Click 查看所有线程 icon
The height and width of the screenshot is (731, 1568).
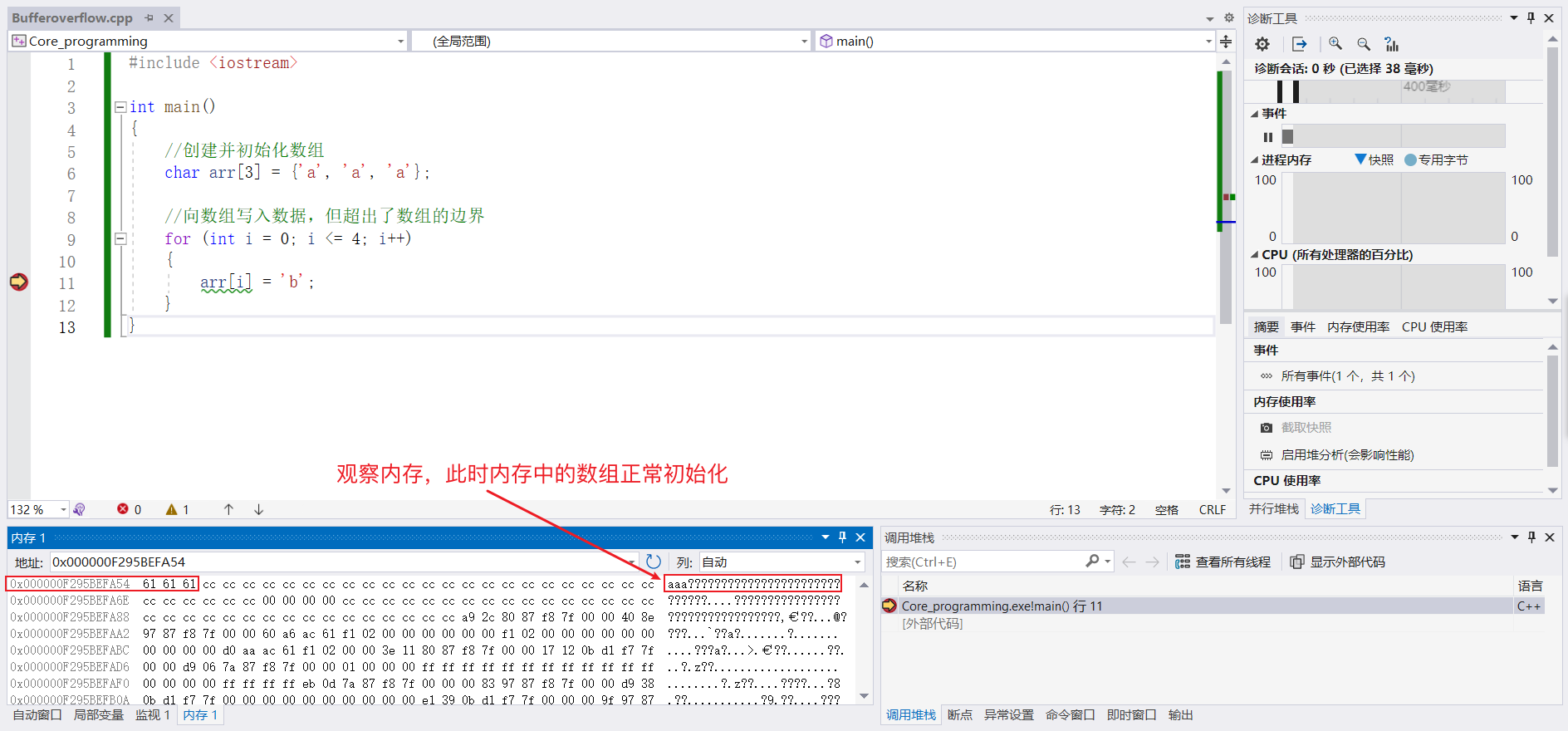pos(1183,562)
